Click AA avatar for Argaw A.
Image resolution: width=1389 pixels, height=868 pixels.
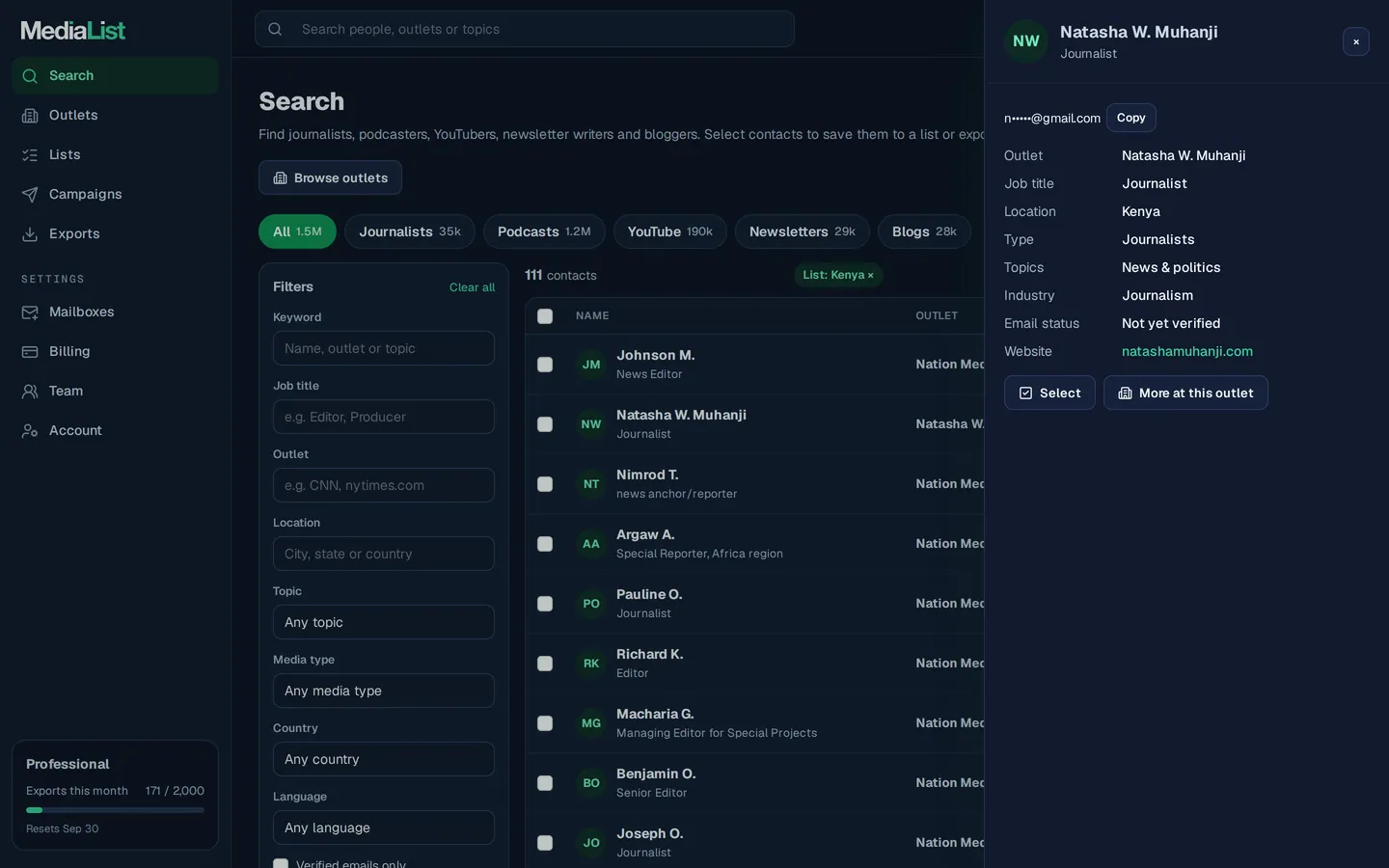[x=591, y=544]
